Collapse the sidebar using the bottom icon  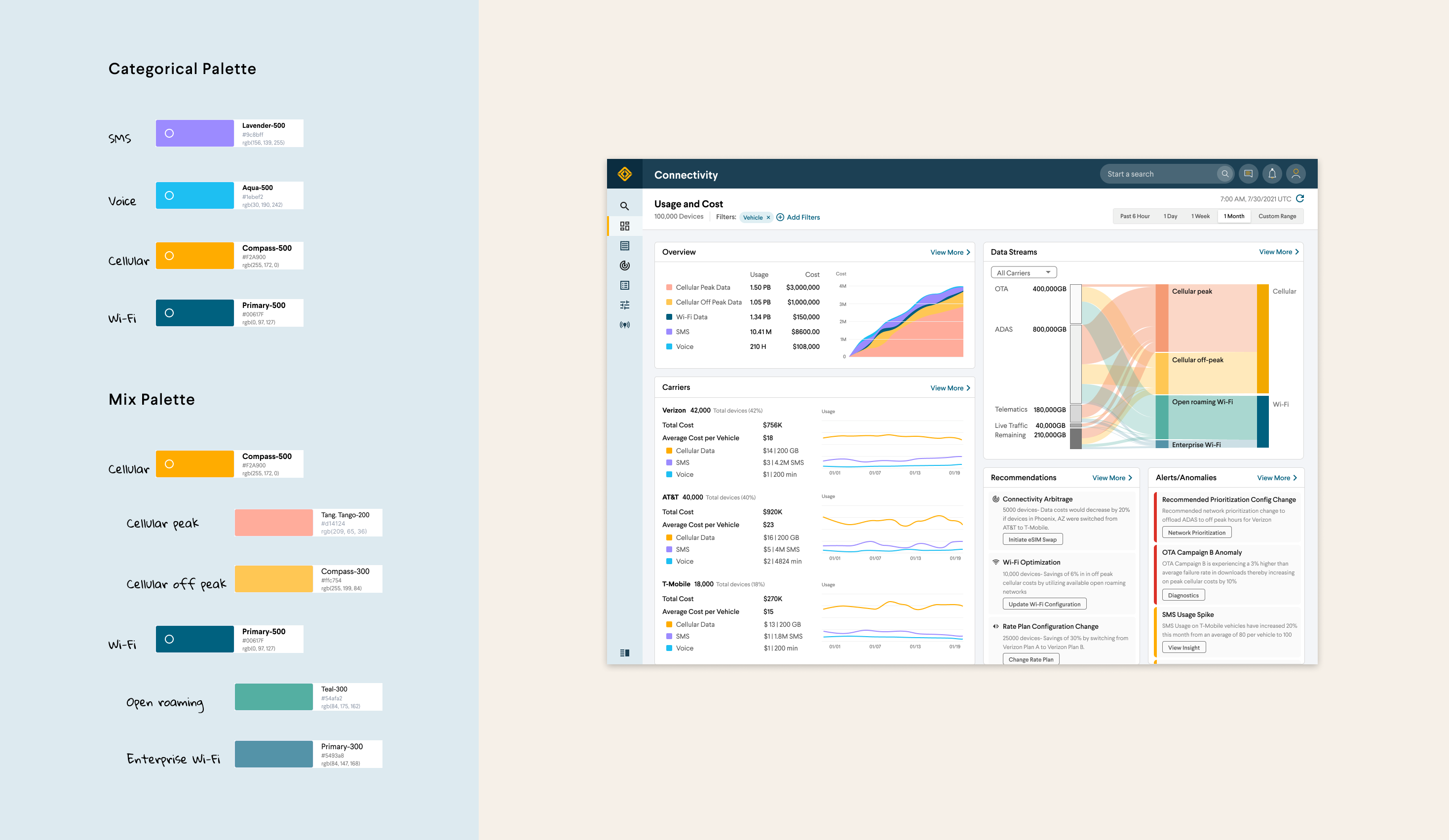click(x=624, y=652)
